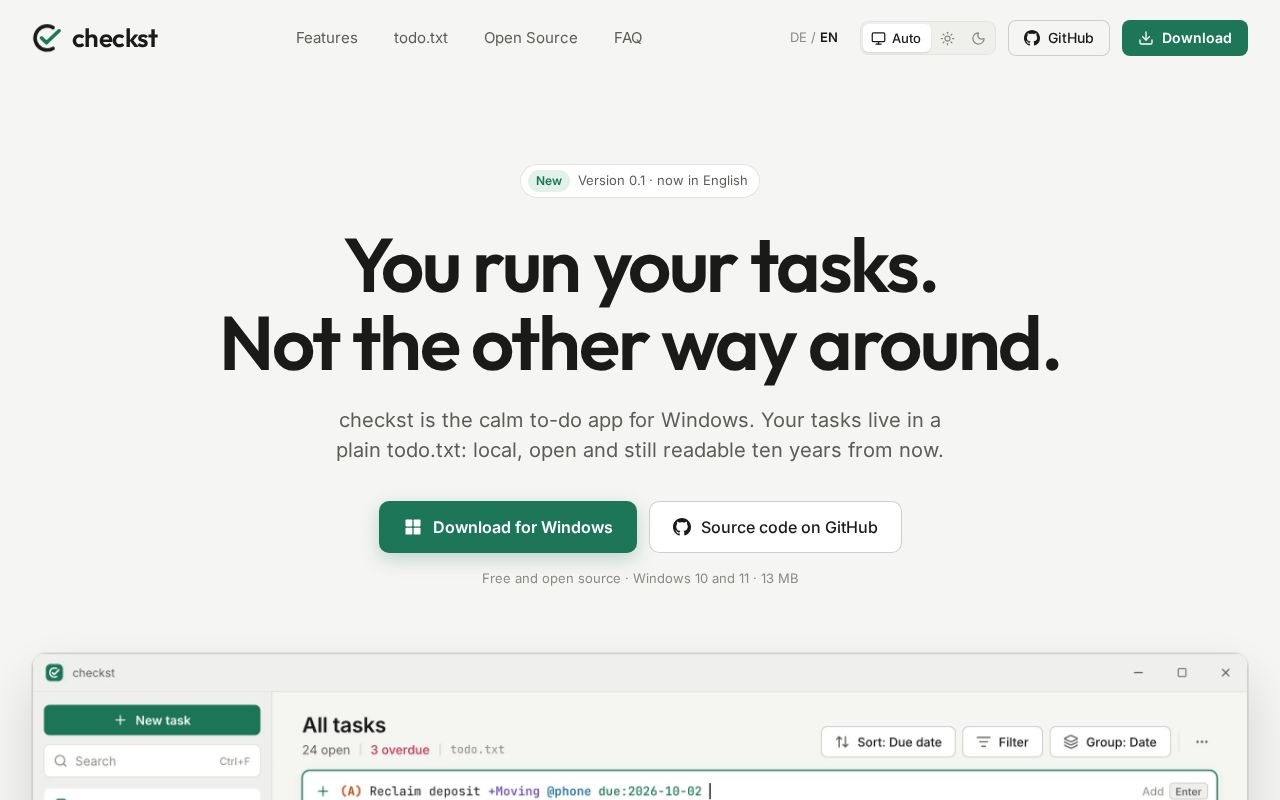Click the green Download header button
This screenshot has width=1280, height=800.
tap(1185, 38)
